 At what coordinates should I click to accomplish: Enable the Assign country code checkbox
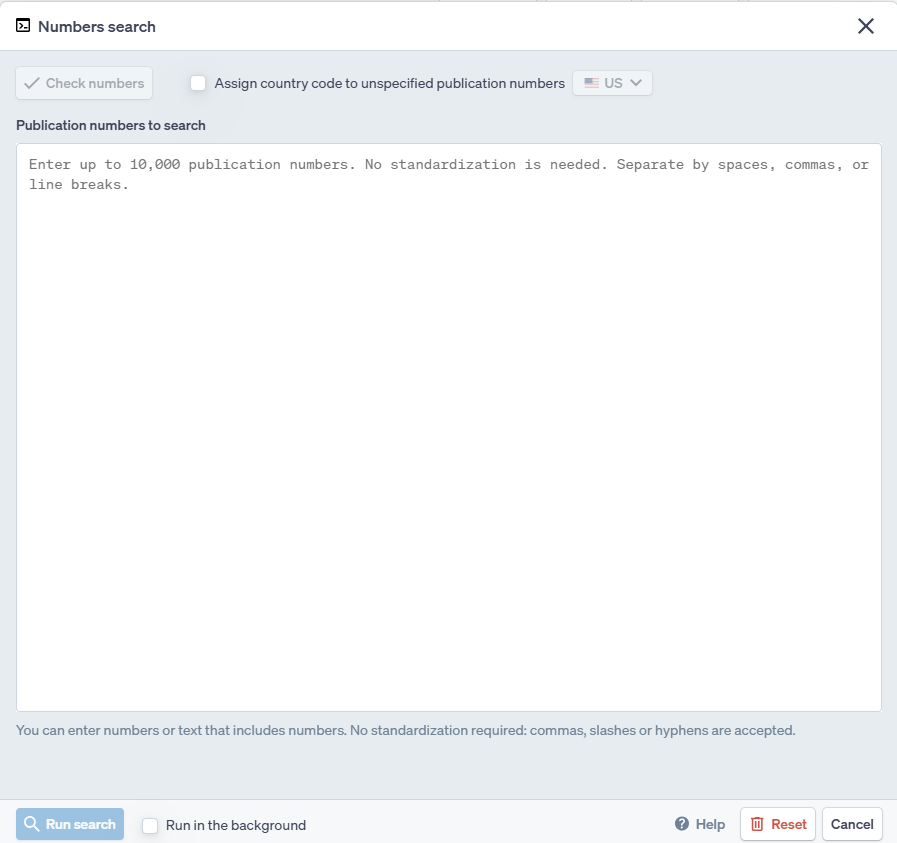(x=198, y=83)
